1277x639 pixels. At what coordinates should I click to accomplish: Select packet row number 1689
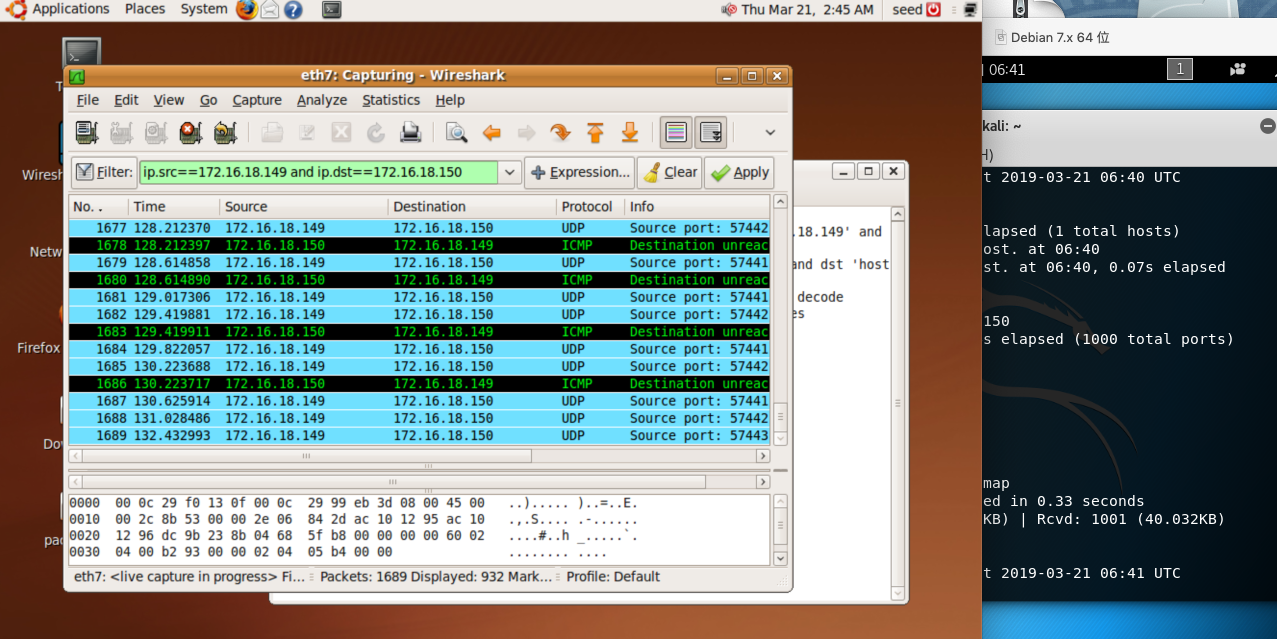(x=419, y=435)
